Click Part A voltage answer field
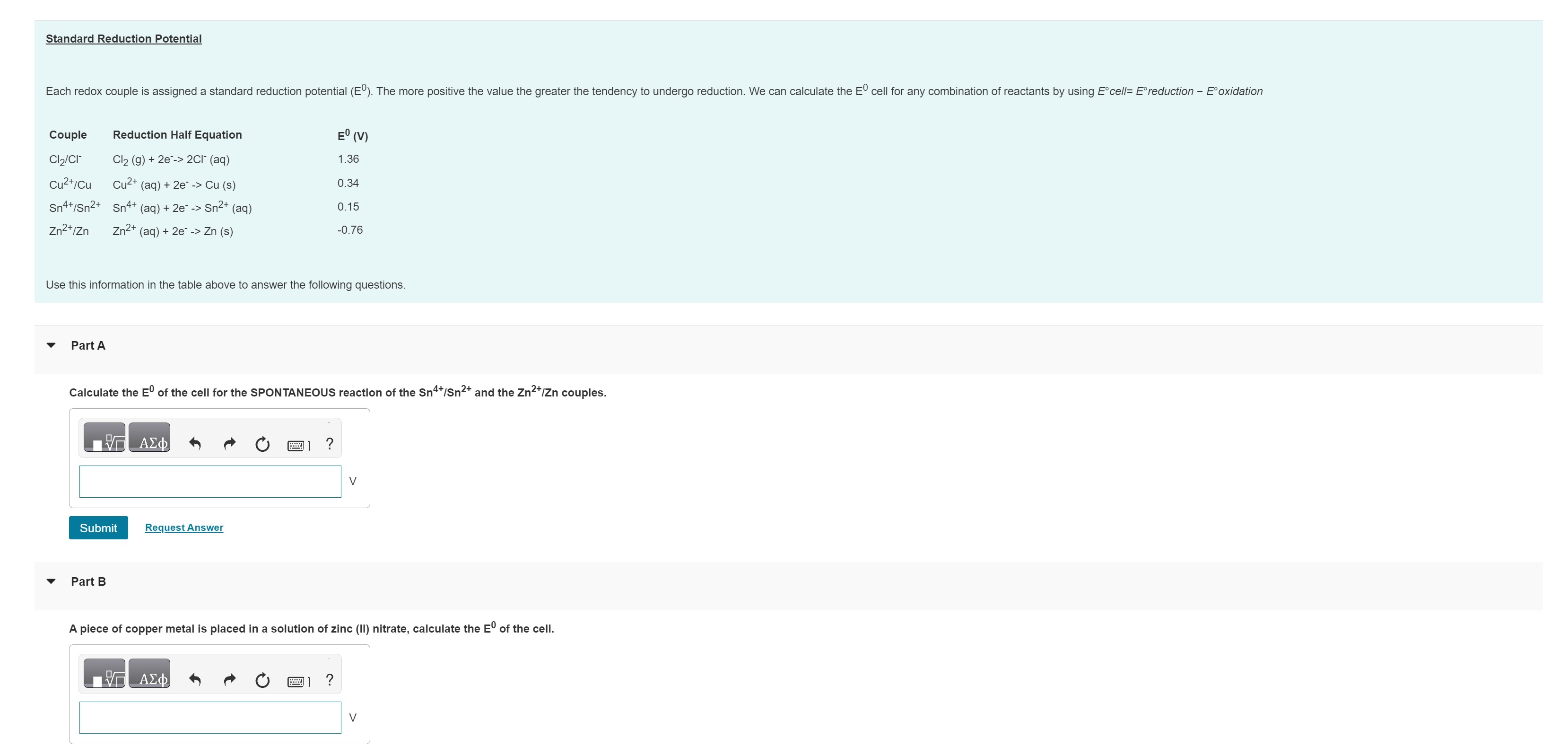 click(x=210, y=481)
